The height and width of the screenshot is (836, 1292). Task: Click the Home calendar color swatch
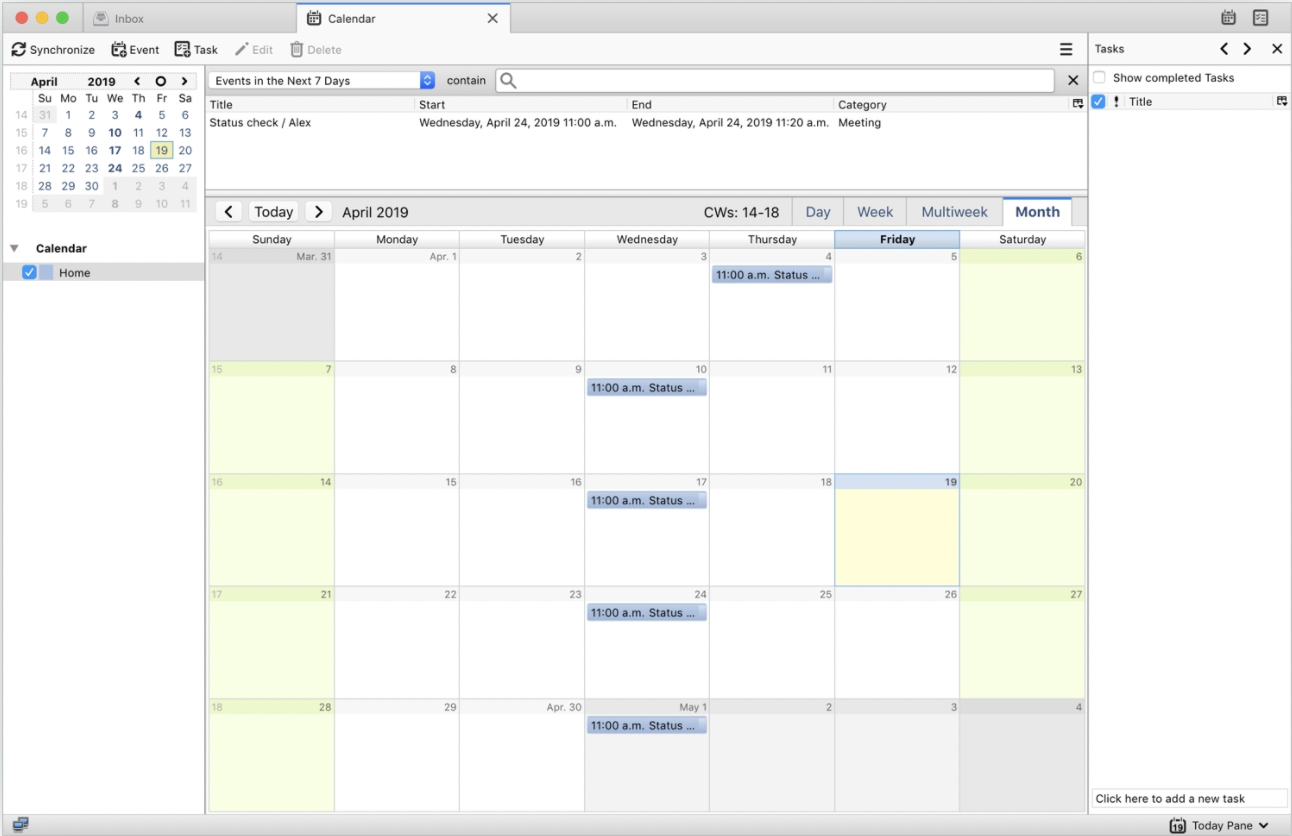(x=46, y=272)
